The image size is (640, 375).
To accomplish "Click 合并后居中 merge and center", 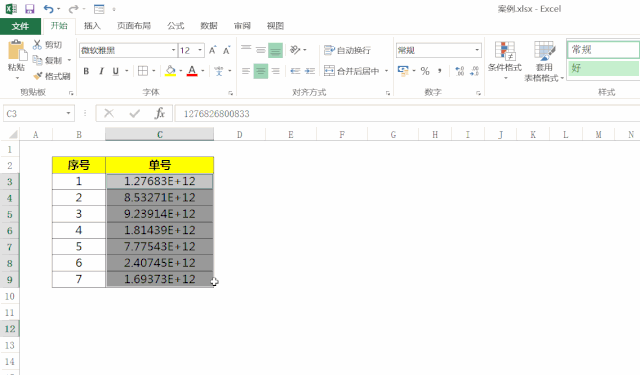I will click(x=351, y=71).
